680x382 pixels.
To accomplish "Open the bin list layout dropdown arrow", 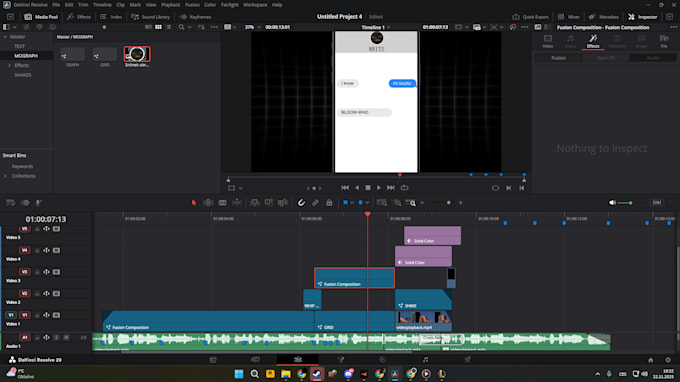I will pos(14,27).
